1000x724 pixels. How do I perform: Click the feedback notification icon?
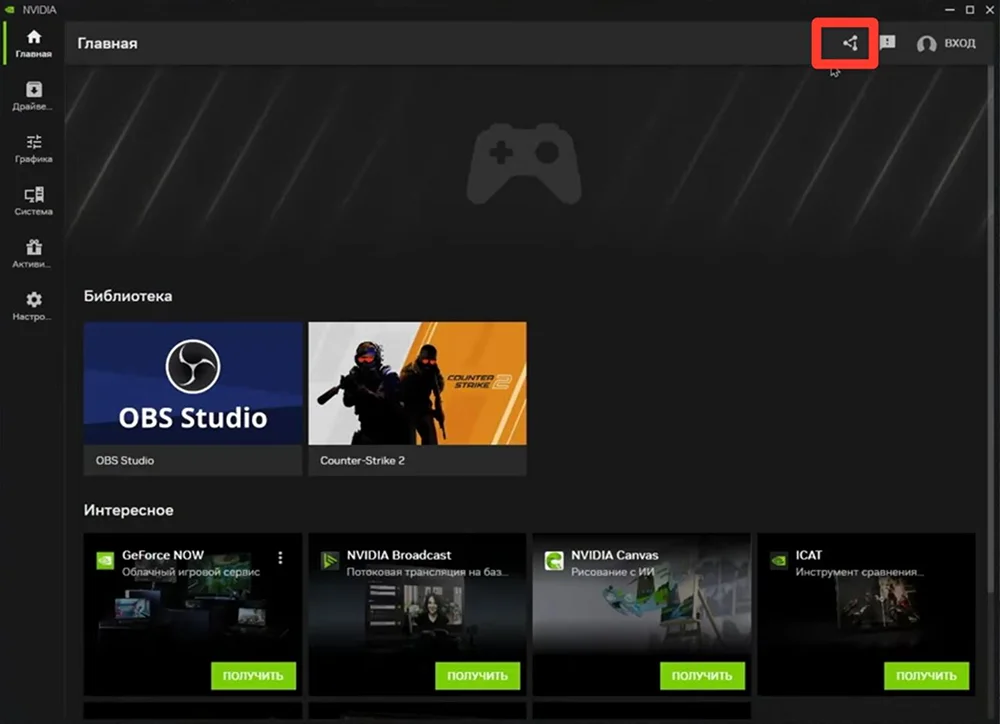pyautogui.click(x=887, y=43)
